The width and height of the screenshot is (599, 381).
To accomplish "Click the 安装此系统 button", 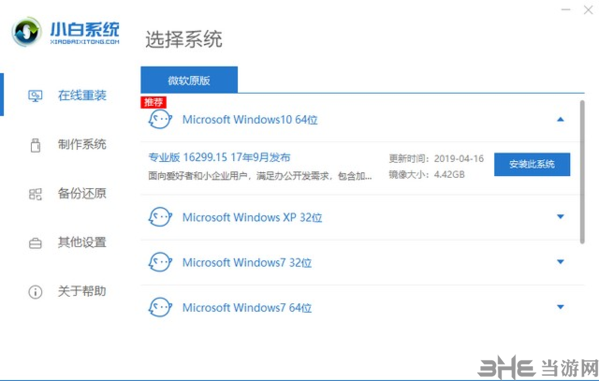I will tap(532, 164).
